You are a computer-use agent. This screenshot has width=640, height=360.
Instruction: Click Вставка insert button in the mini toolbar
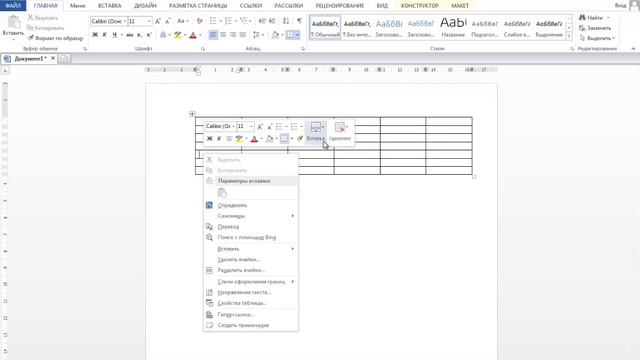point(316,132)
